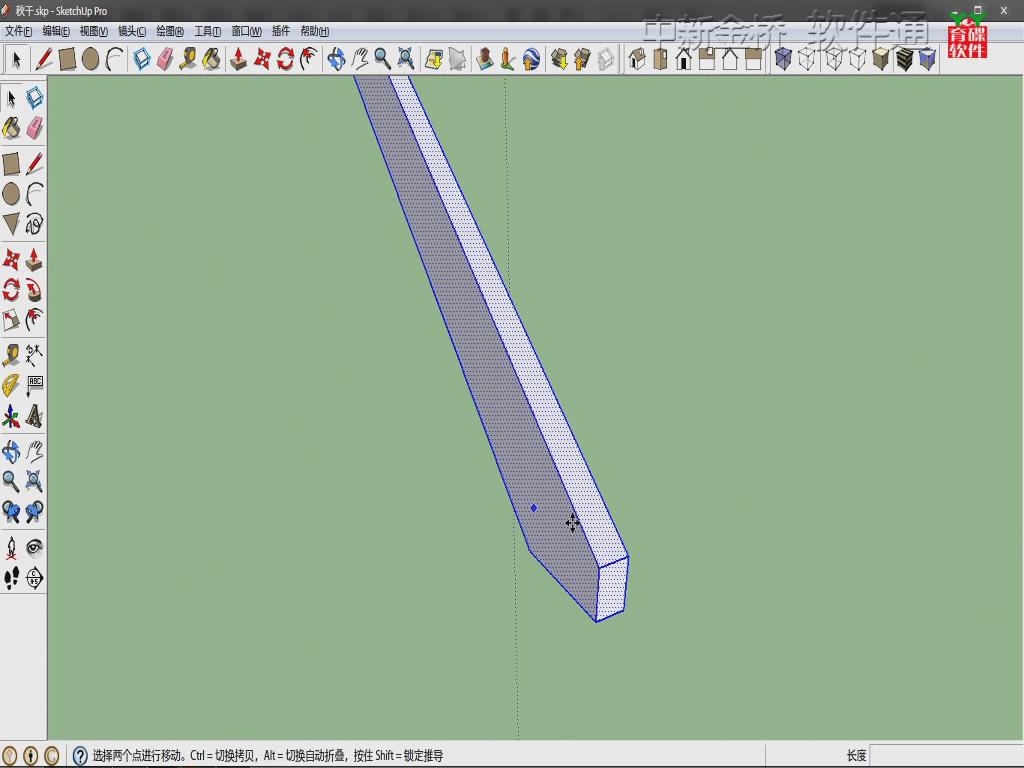Click Zoom Extents in the top toolbar
This screenshot has height=768, width=1024.
click(x=406, y=59)
